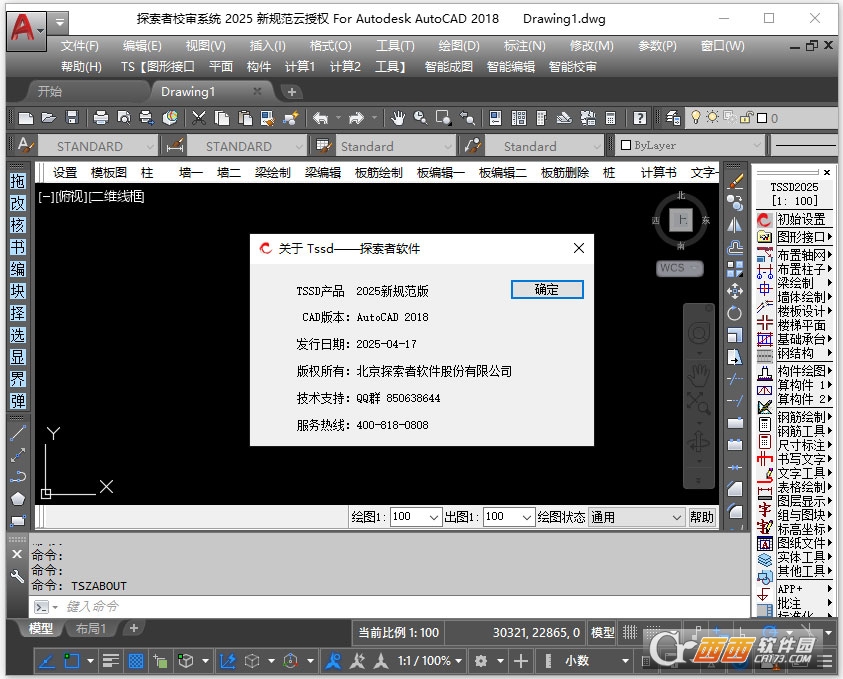Open the table style Standard dropdown
Viewport: 843px width, 679px height.
(395, 146)
